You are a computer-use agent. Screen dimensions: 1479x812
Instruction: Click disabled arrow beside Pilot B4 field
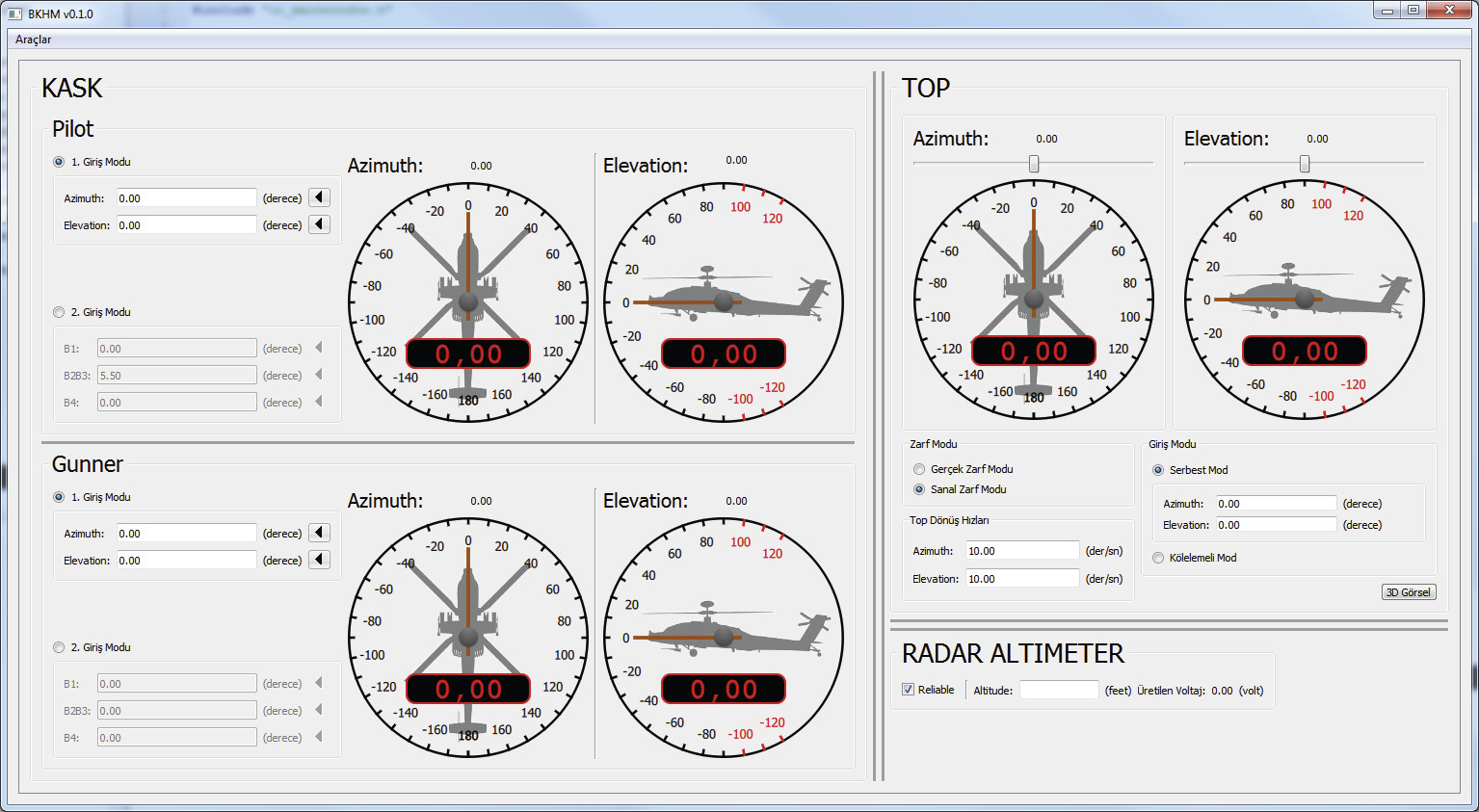319,402
